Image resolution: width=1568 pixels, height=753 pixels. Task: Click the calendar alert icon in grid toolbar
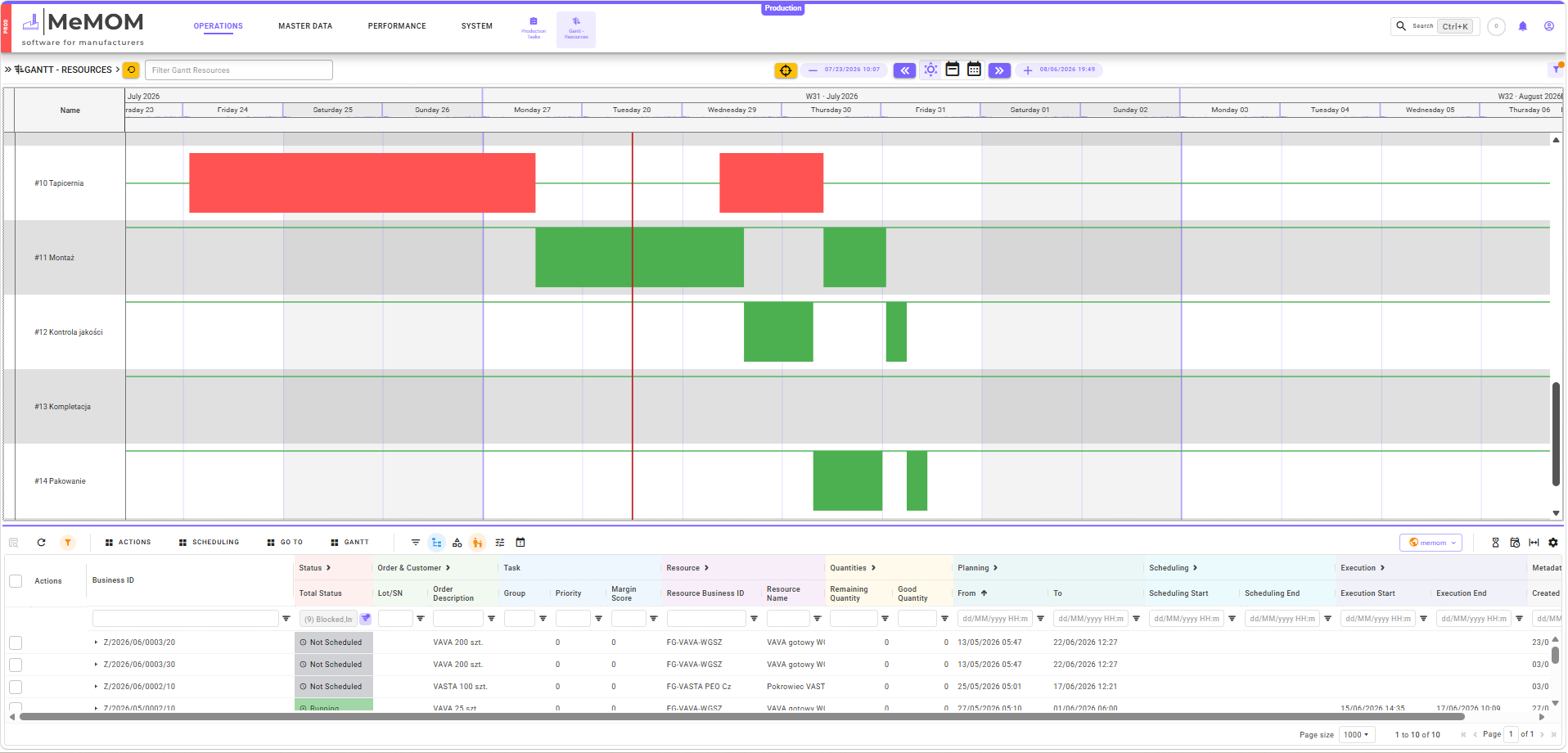(520, 543)
